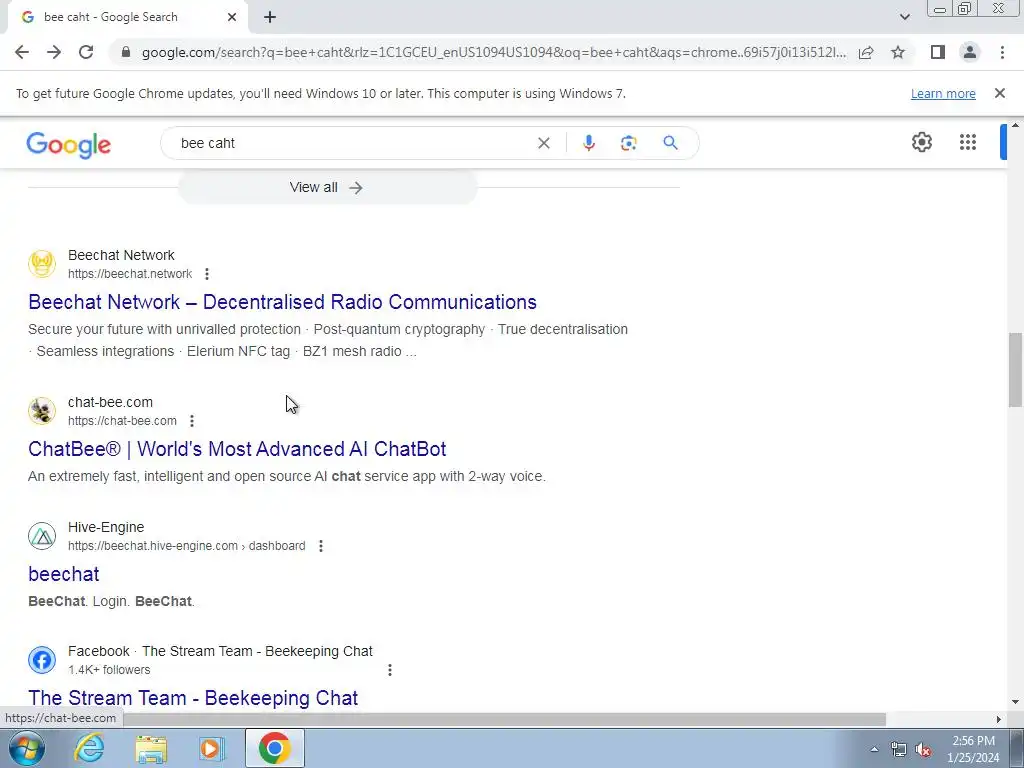Launch Internet Explorer from taskbar
The height and width of the screenshot is (768, 1024).
[89, 748]
